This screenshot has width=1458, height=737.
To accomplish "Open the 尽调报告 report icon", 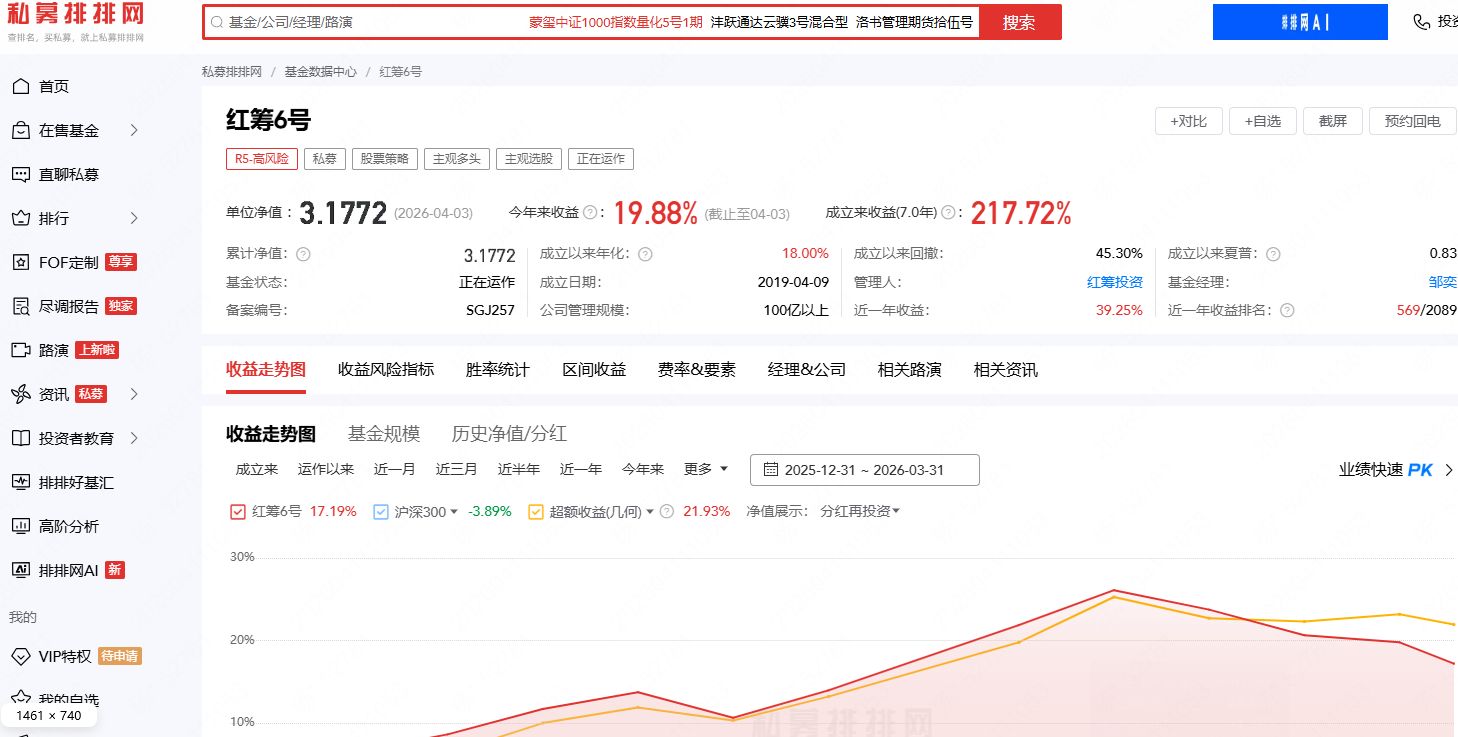I will (21, 306).
